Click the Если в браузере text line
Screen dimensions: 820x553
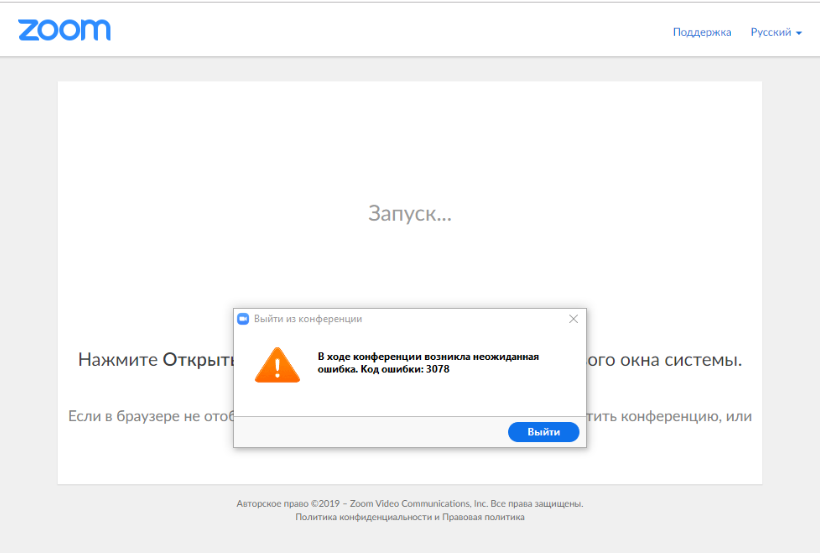(150, 416)
